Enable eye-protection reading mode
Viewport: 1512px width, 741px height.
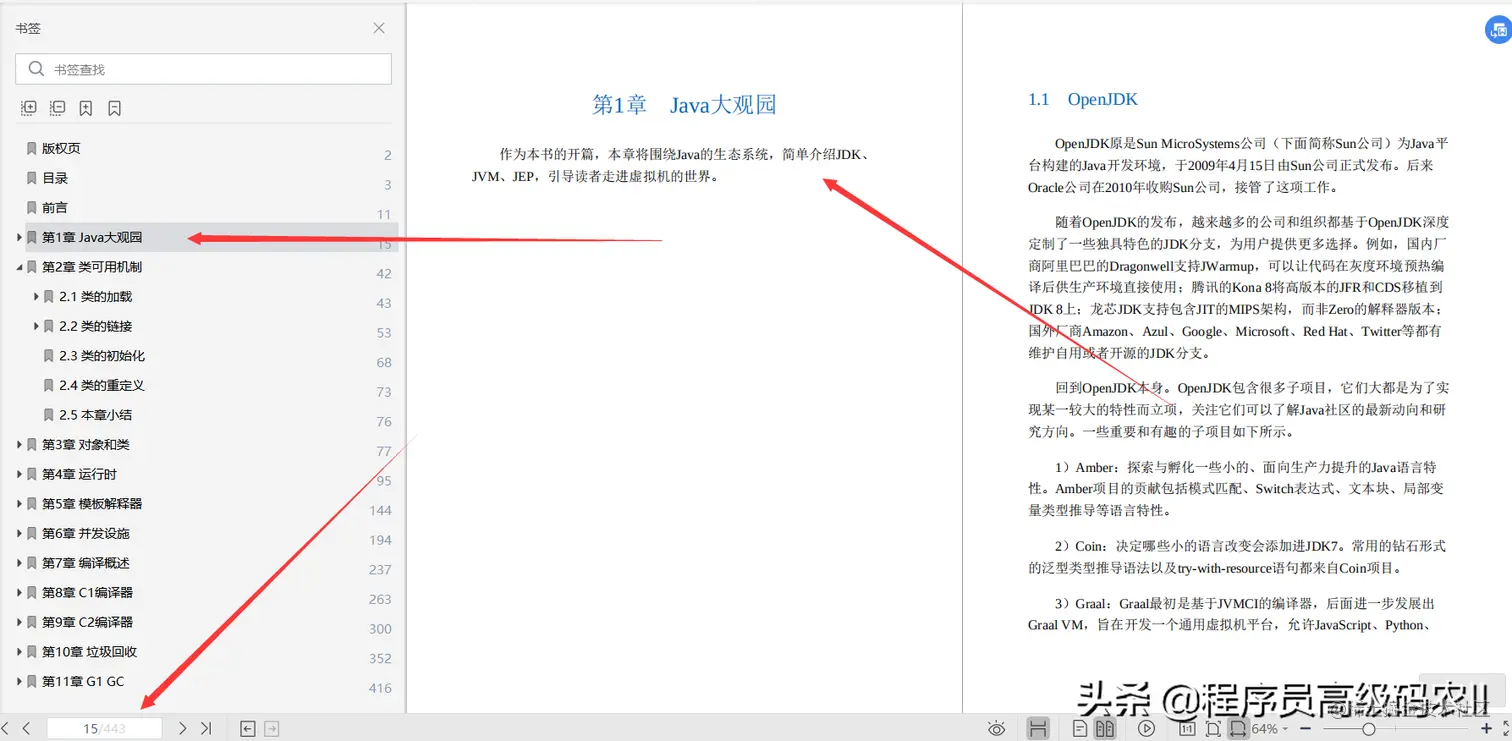click(996, 728)
